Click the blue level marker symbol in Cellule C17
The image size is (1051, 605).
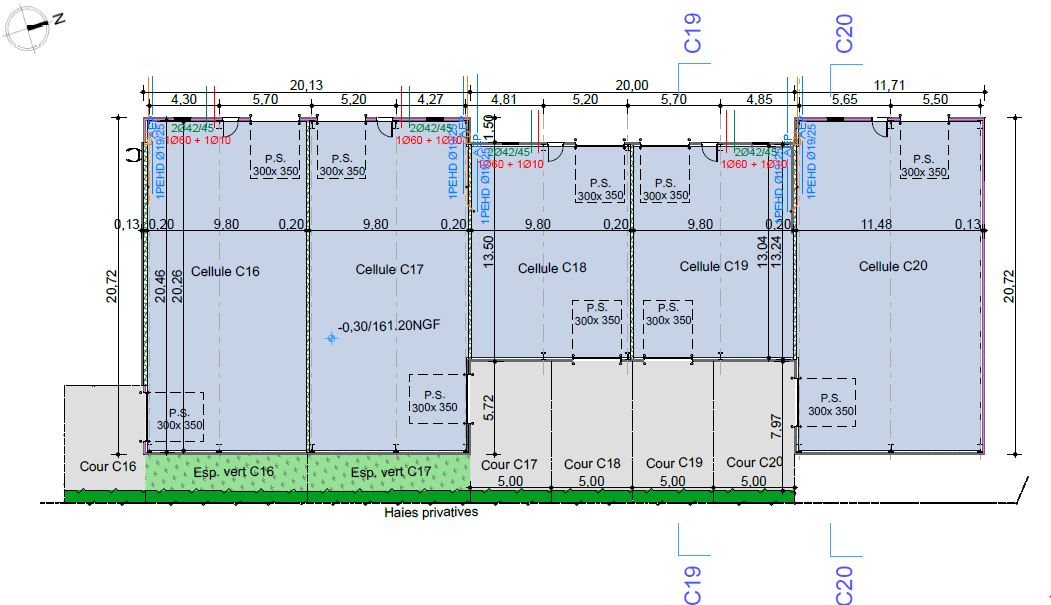[x=331, y=339]
